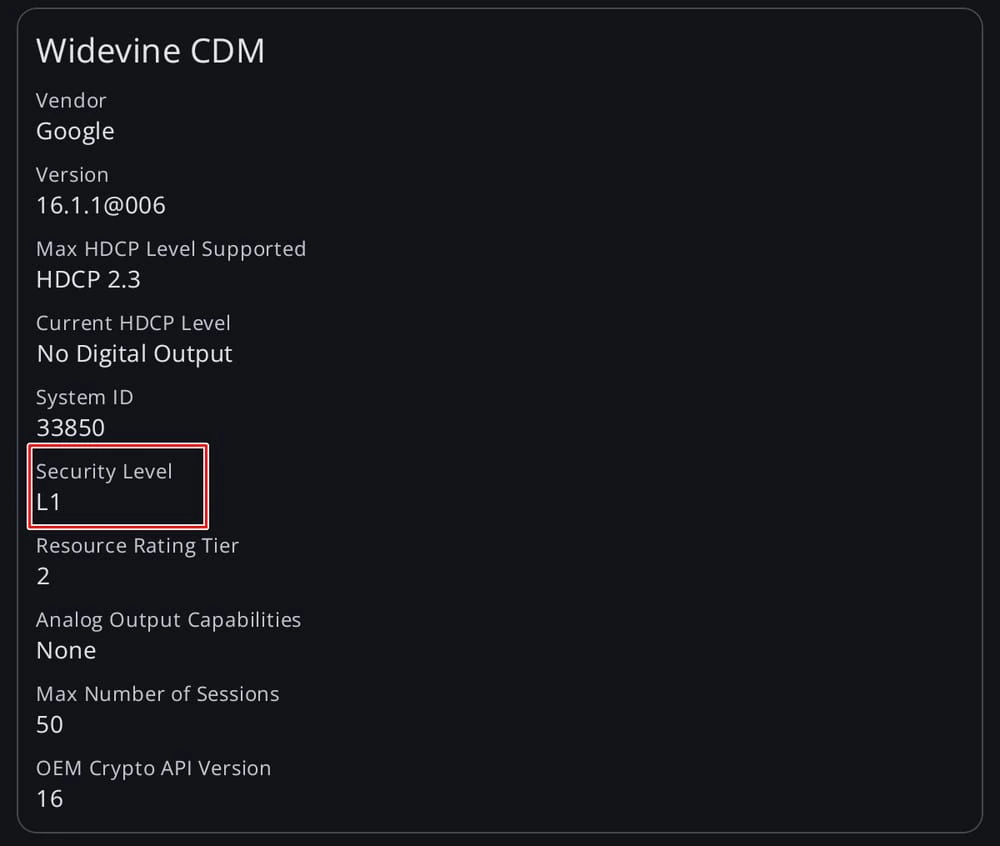Select the max sessions value 50
The height and width of the screenshot is (846, 1000).
point(50,724)
